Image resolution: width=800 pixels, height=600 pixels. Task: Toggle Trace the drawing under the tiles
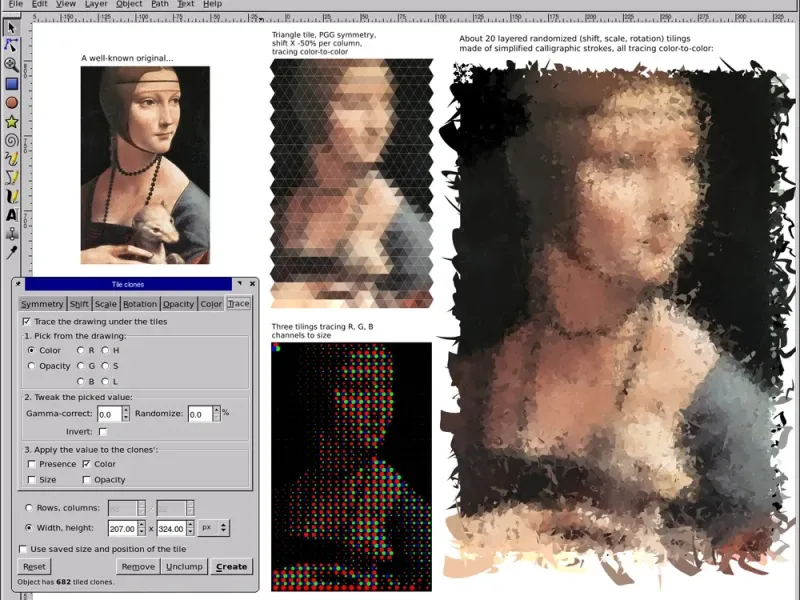pyautogui.click(x=27, y=321)
